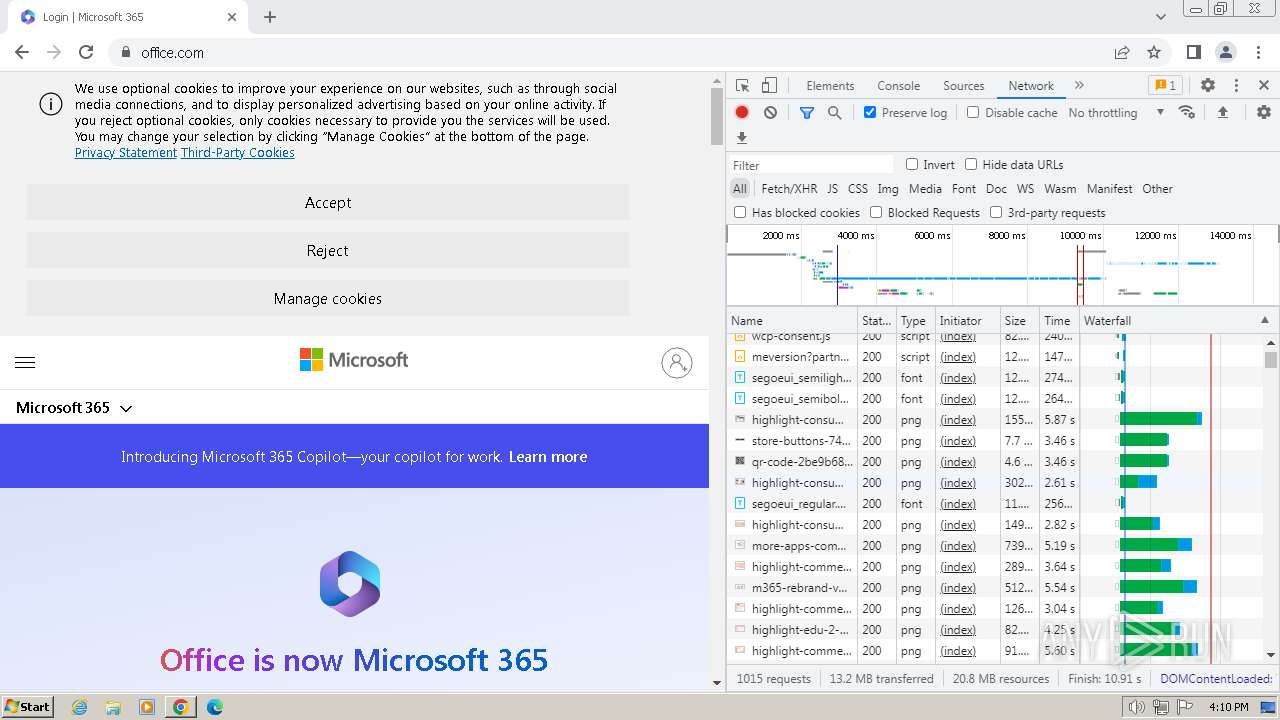Screen dimensions: 1280x720
Task: Filter requests by Fetch/XHR
Action: pyautogui.click(x=789, y=188)
